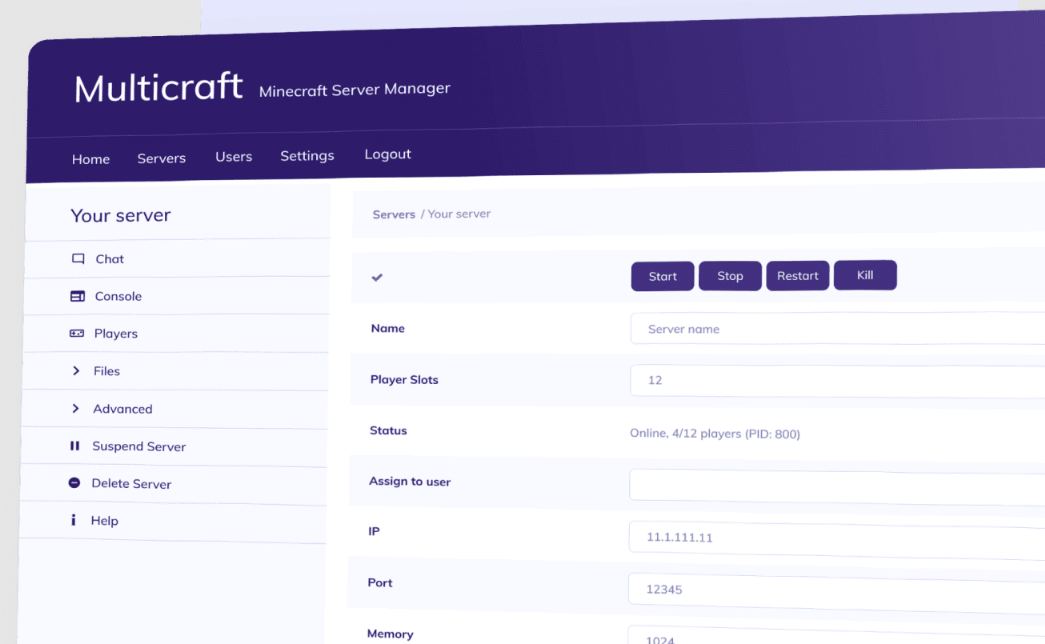Click the Servers breadcrumb link

(393, 215)
